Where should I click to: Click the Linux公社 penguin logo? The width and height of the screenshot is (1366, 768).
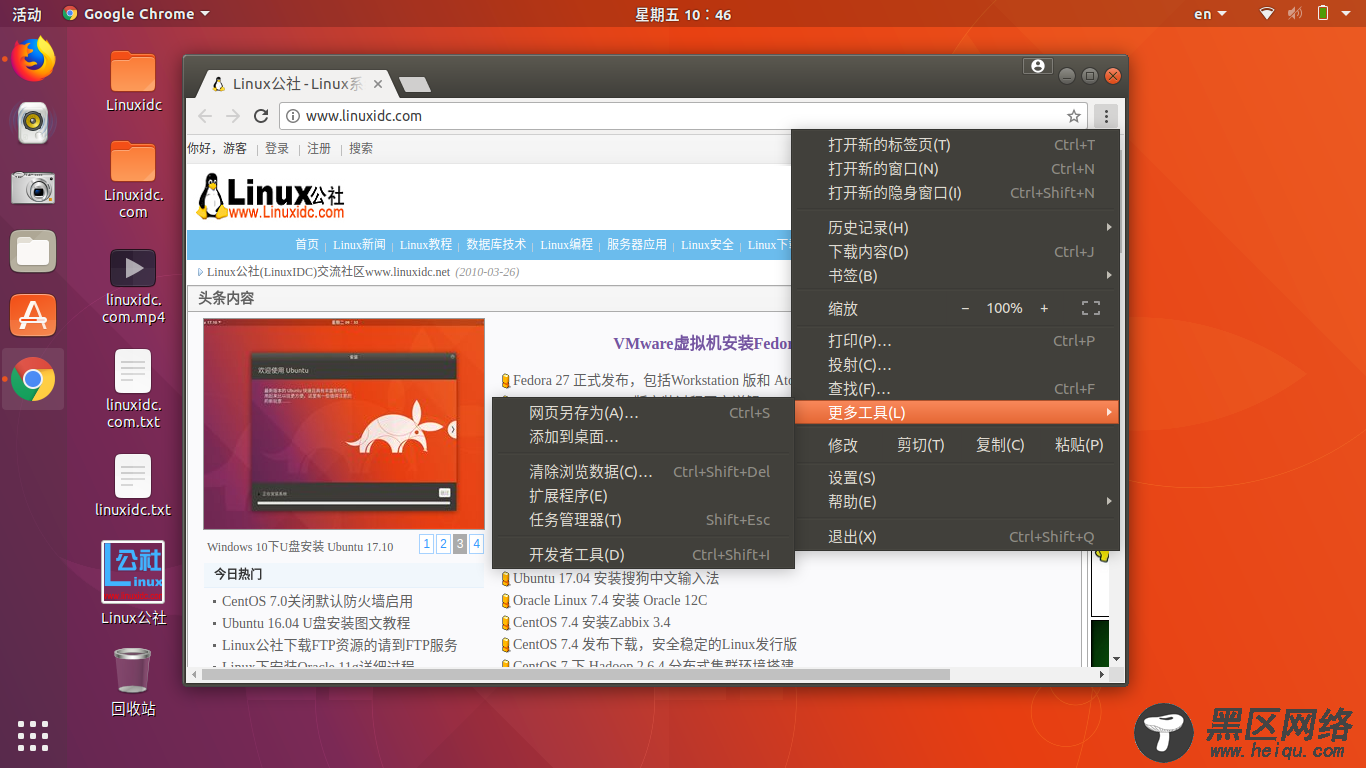271,196
